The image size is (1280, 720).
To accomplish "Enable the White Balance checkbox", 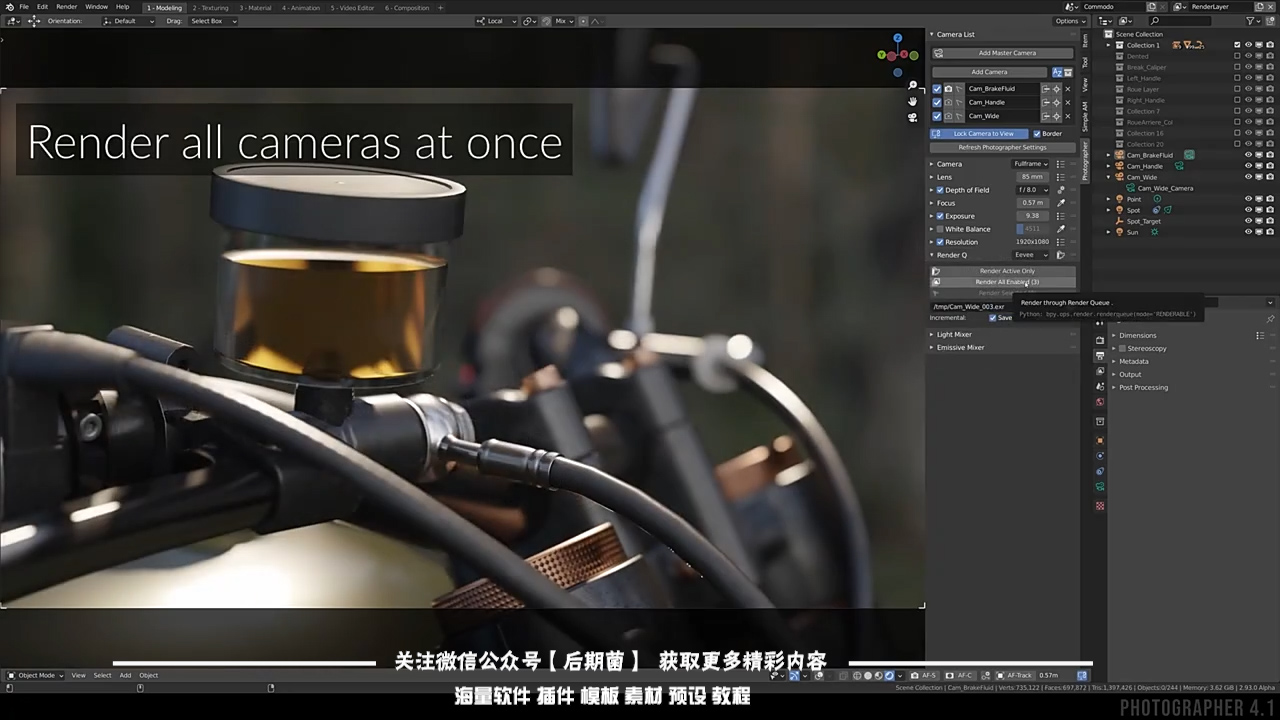I will pyautogui.click(x=940, y=229).
